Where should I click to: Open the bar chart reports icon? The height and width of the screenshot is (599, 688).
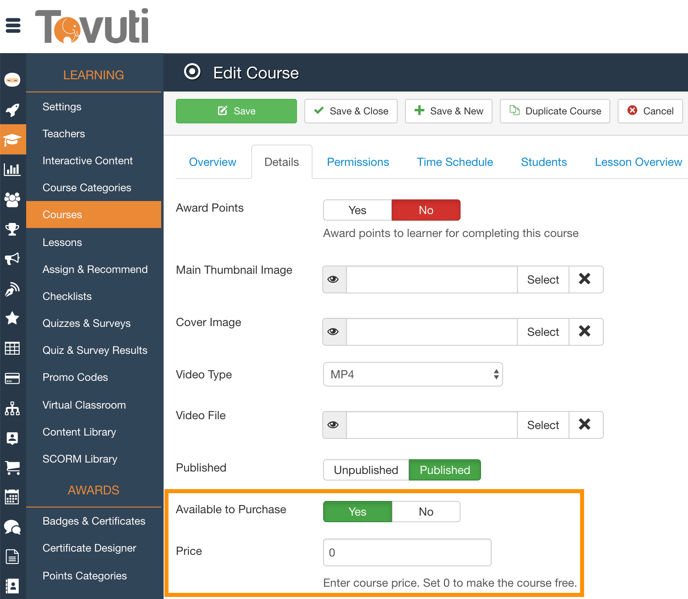pyautogui.click(x=12, y=170)
